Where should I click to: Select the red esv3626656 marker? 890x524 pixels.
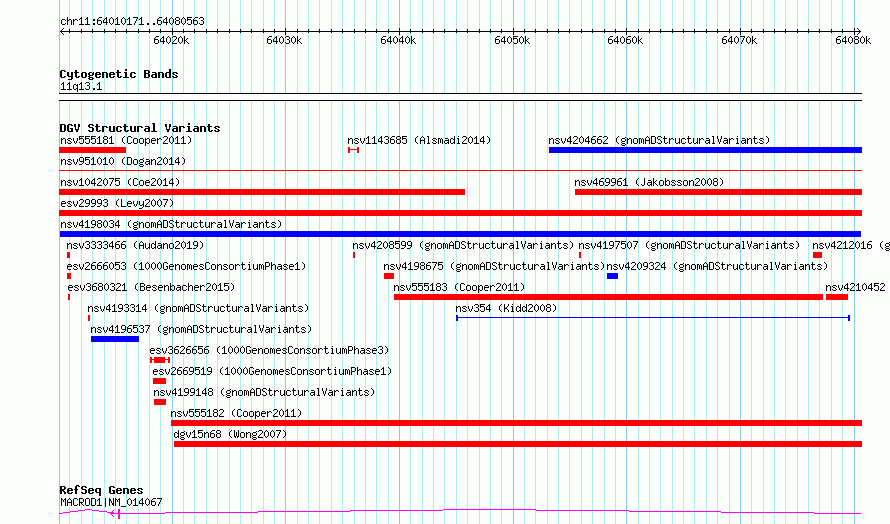160,360
